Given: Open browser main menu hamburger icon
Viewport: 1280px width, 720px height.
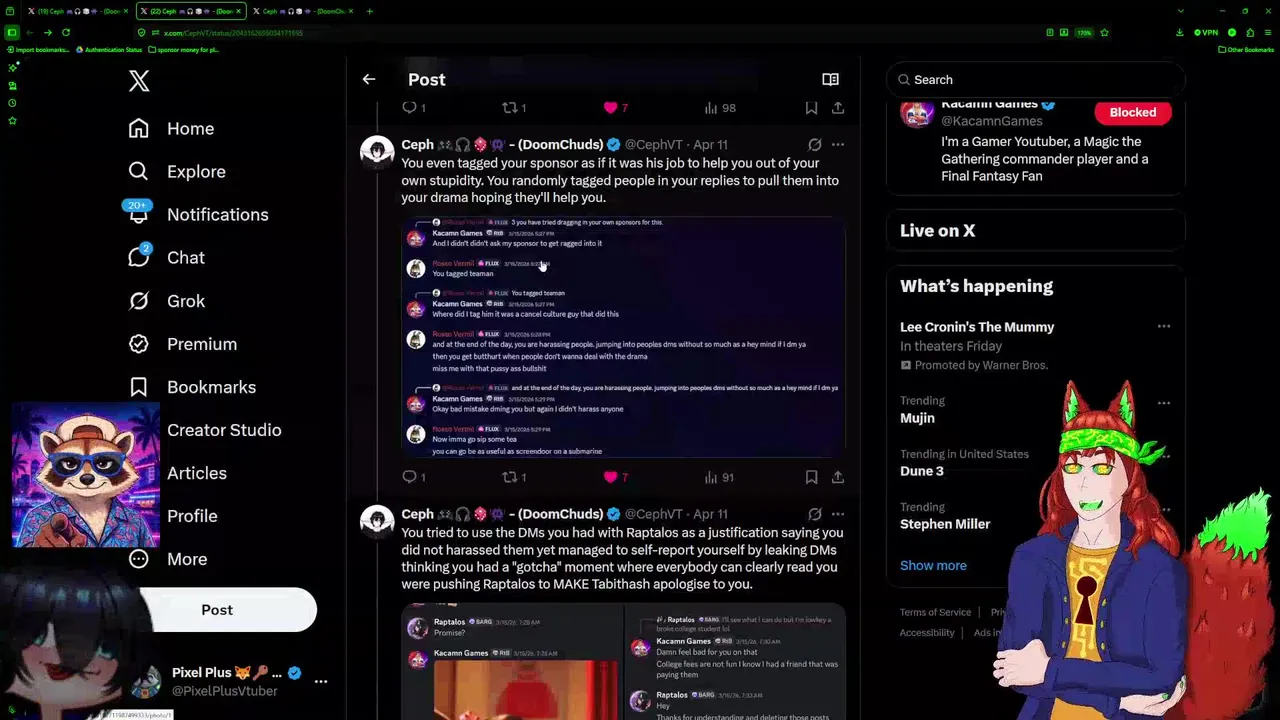Looking at the screenshot, I should click(1268, 32).
